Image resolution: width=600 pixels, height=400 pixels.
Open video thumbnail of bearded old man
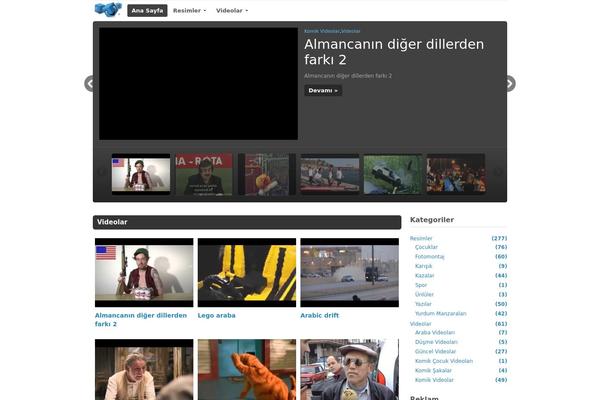pos(144,369)
